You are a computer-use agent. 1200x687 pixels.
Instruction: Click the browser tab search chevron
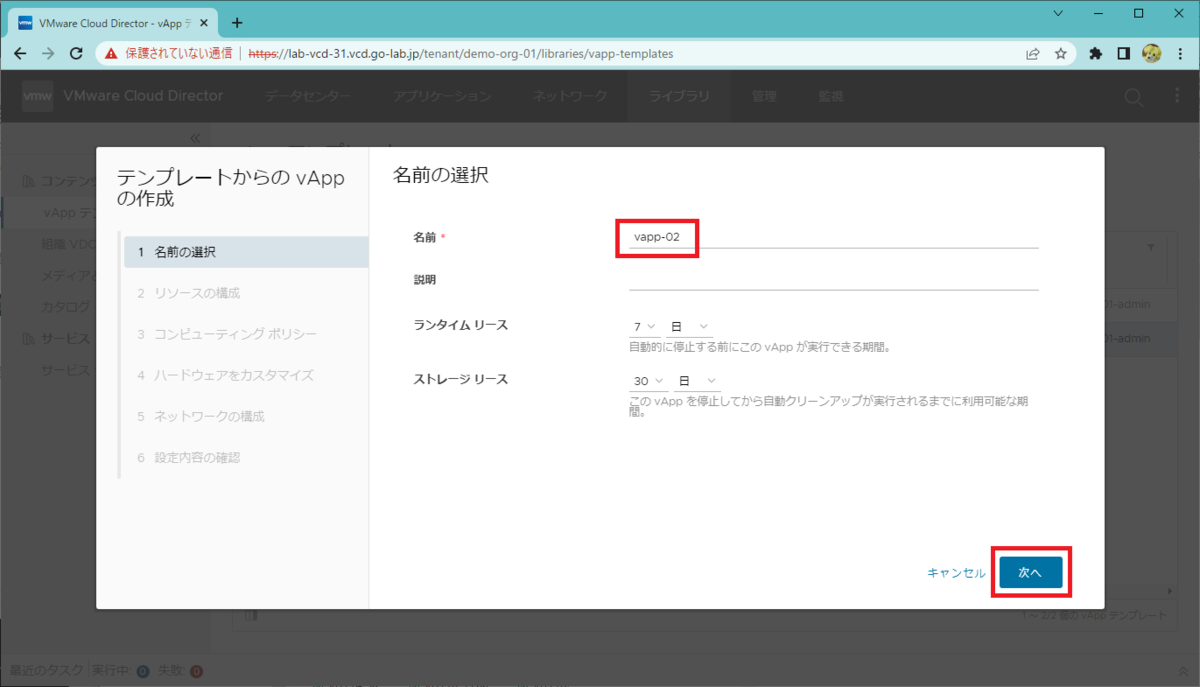pos(1060,13)
